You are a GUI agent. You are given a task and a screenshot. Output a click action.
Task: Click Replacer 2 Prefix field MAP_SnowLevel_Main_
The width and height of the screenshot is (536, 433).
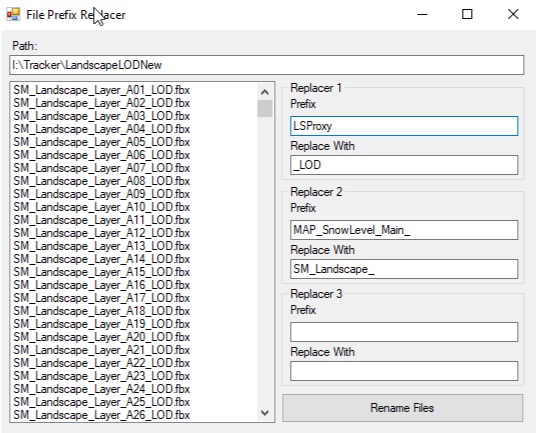point(404,230)
